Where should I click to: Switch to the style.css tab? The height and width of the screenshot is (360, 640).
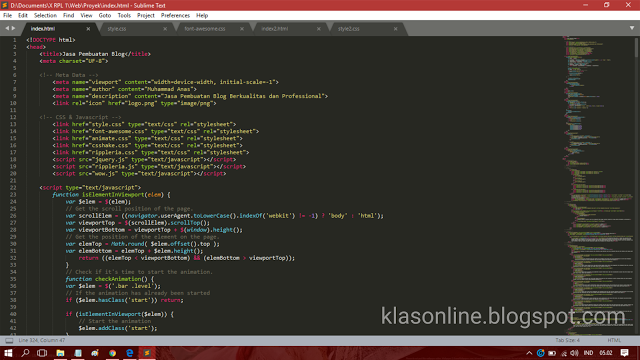click(x=117, y=29)
